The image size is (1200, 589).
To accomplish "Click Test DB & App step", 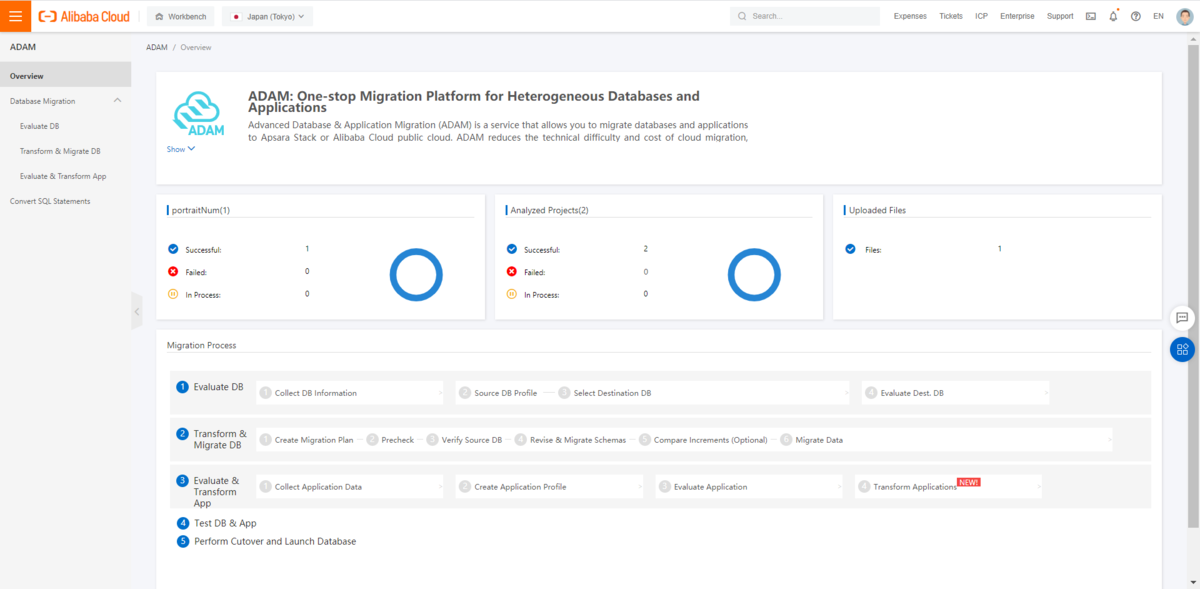I will 225,523.
